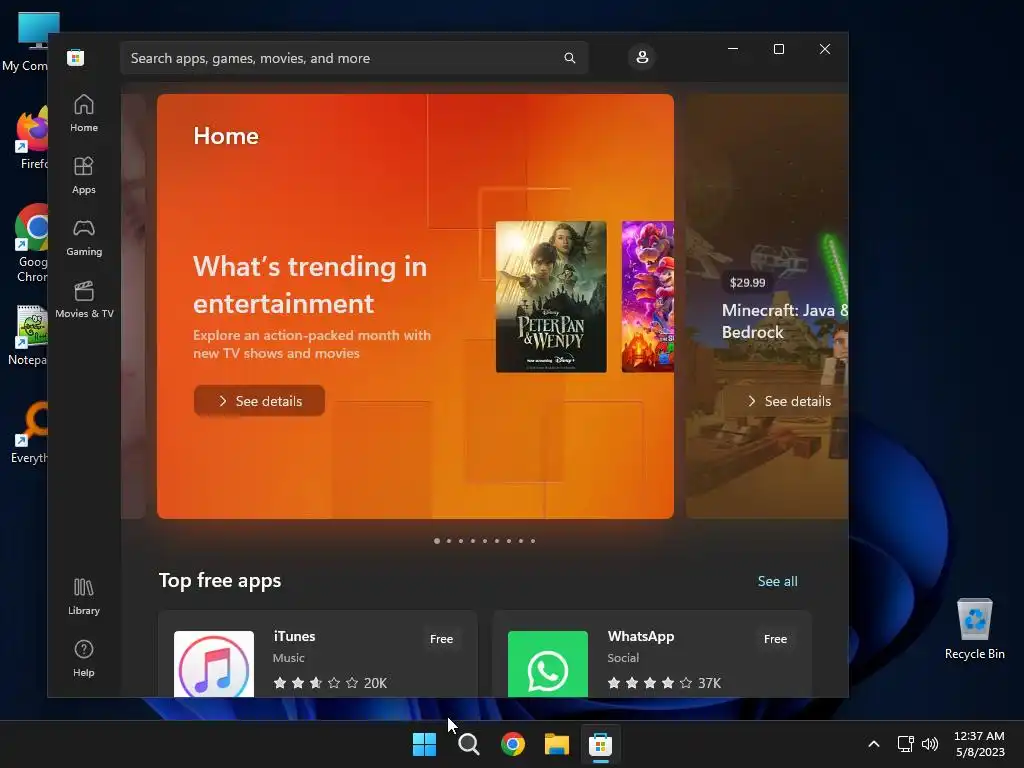1024x768 pixels.
Task: Click the Top free apps heading
Action: tap(220, 581)
